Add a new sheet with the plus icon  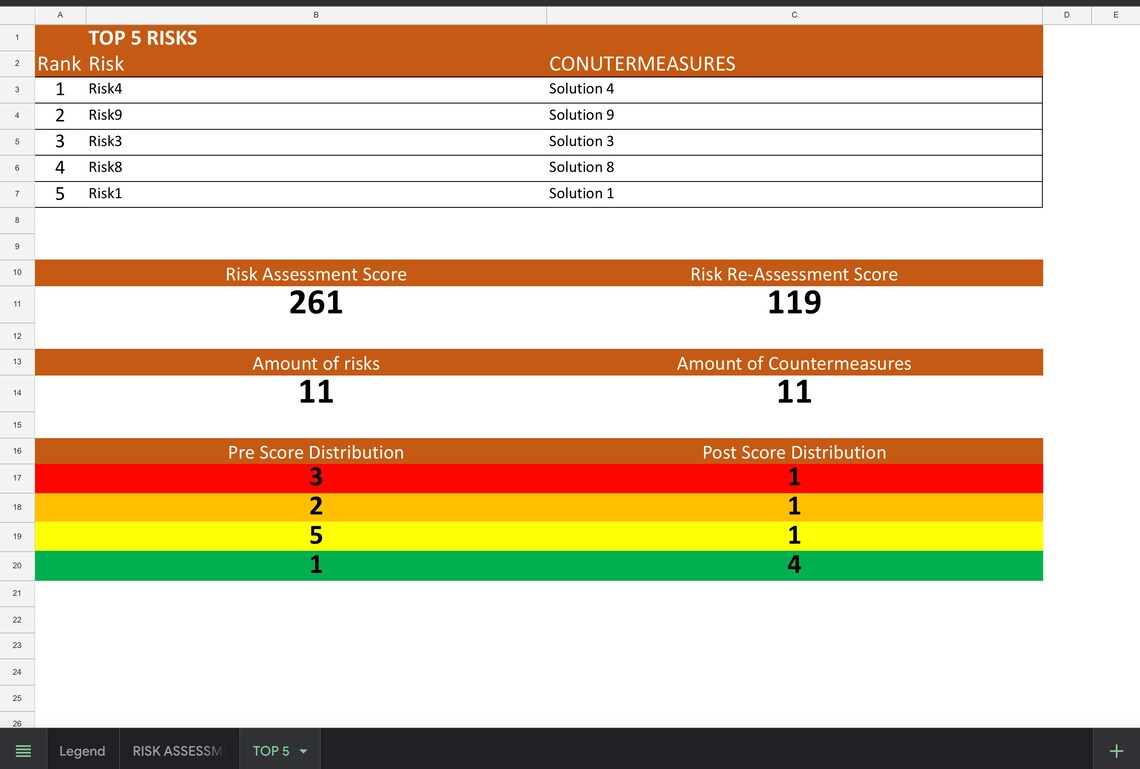coord(1115,750)
